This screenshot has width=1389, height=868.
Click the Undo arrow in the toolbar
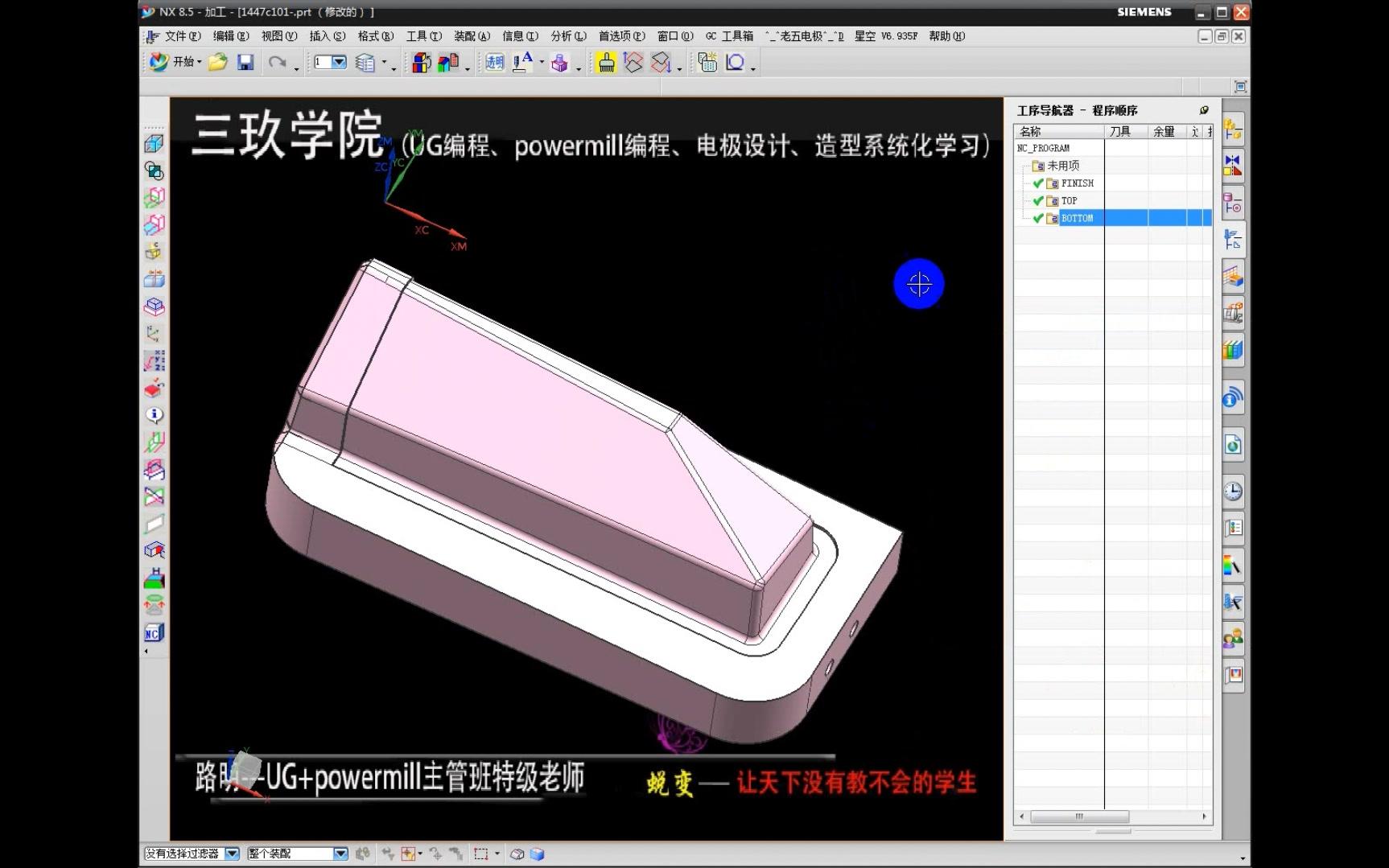(x=277, y=62)
